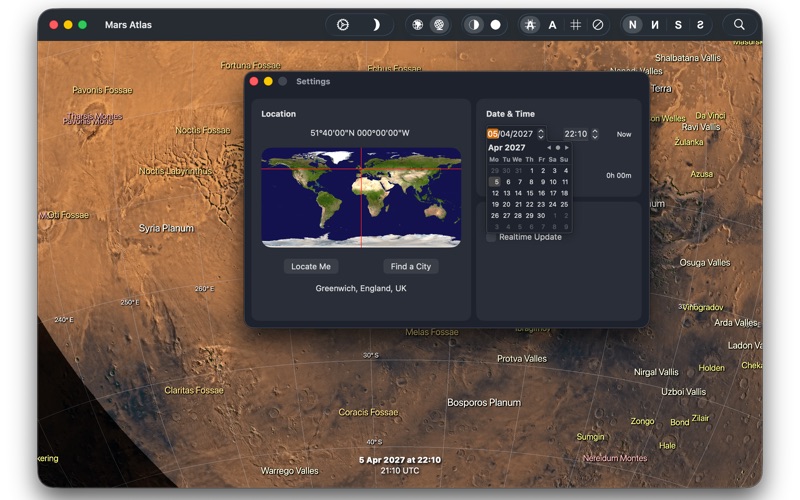Go to next month in calendar
Viewport: 800px width, 500px height.
(566, 147)
